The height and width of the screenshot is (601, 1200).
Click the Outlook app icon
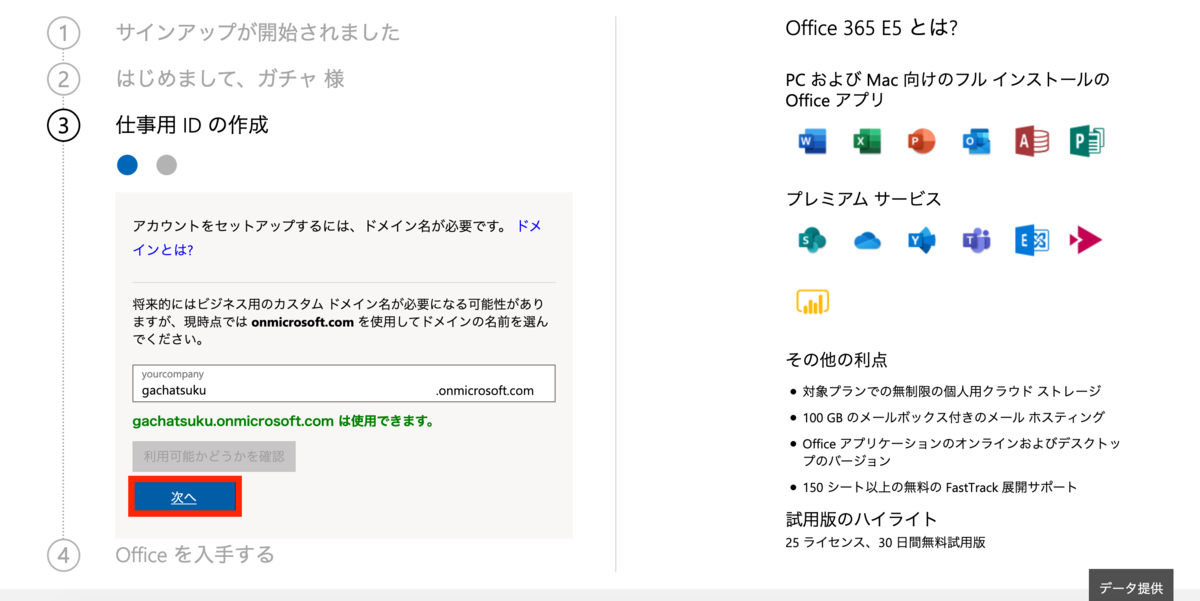pos(975,142)
